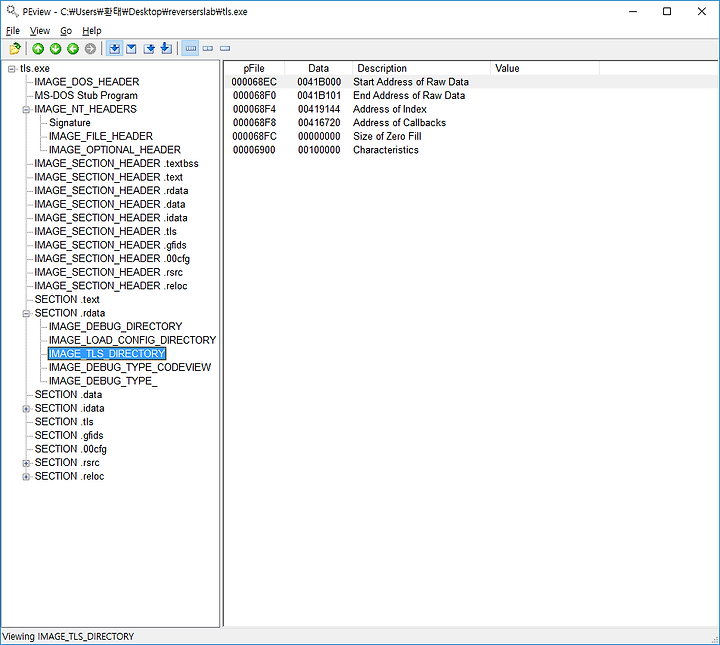Open the Go menu
Viewport: 720px width, 645px height.
[x=66, y=31]
